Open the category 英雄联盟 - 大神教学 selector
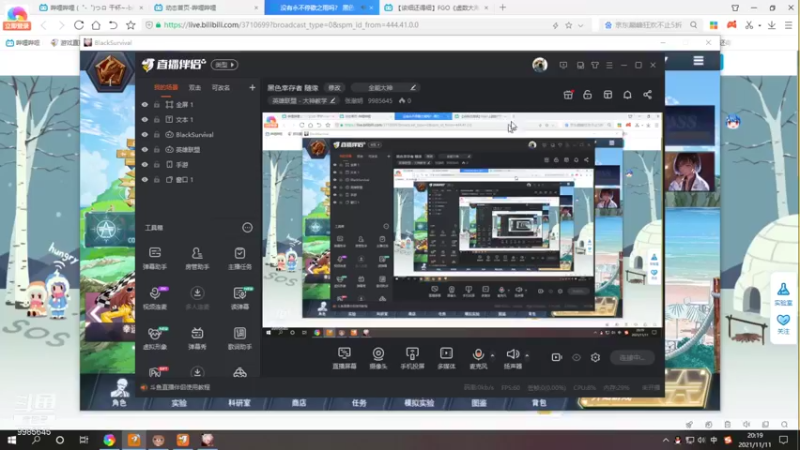800x450 pixels. coord(303,101)
